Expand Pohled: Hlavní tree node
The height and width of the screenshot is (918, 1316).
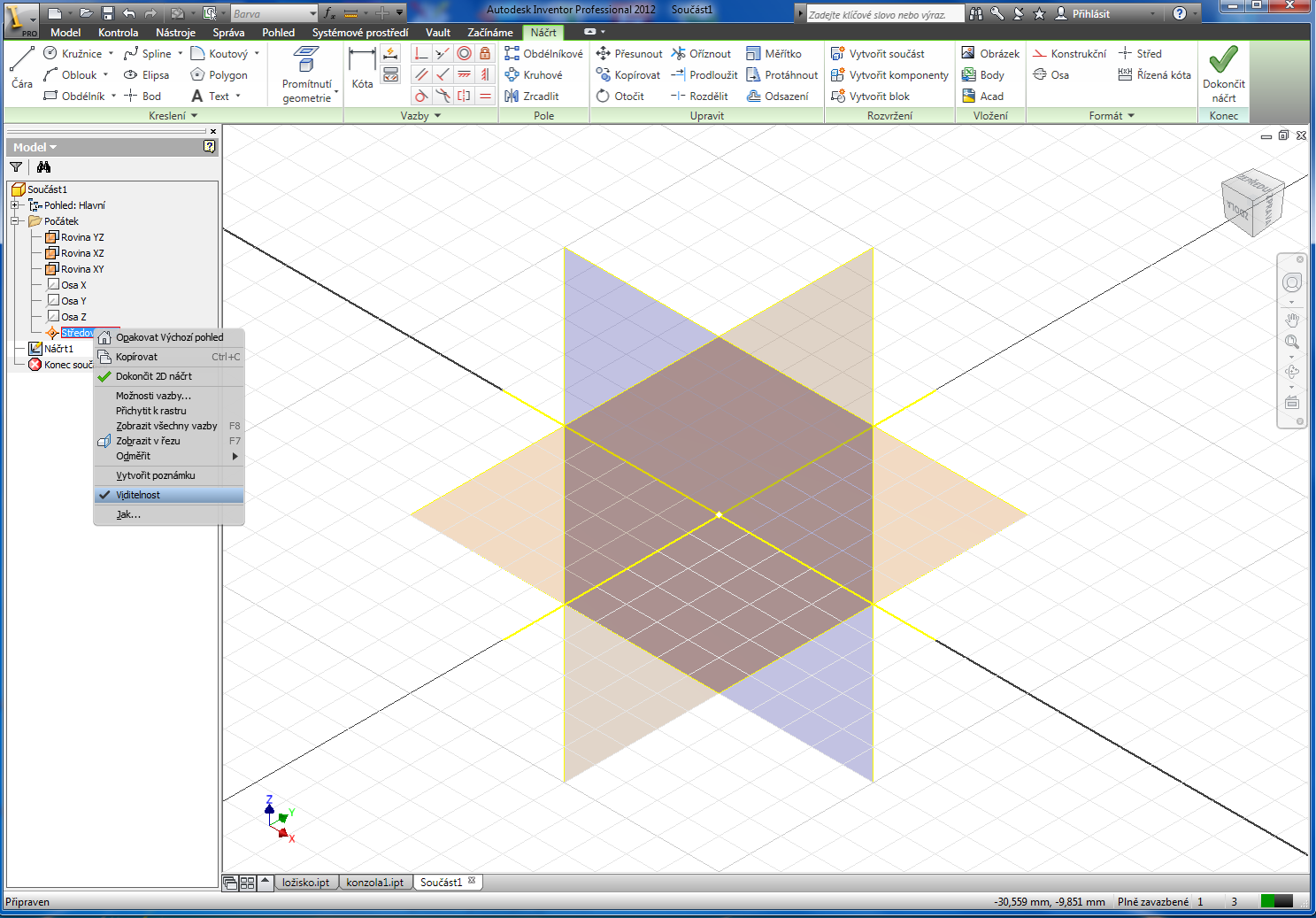click(15, 205)
